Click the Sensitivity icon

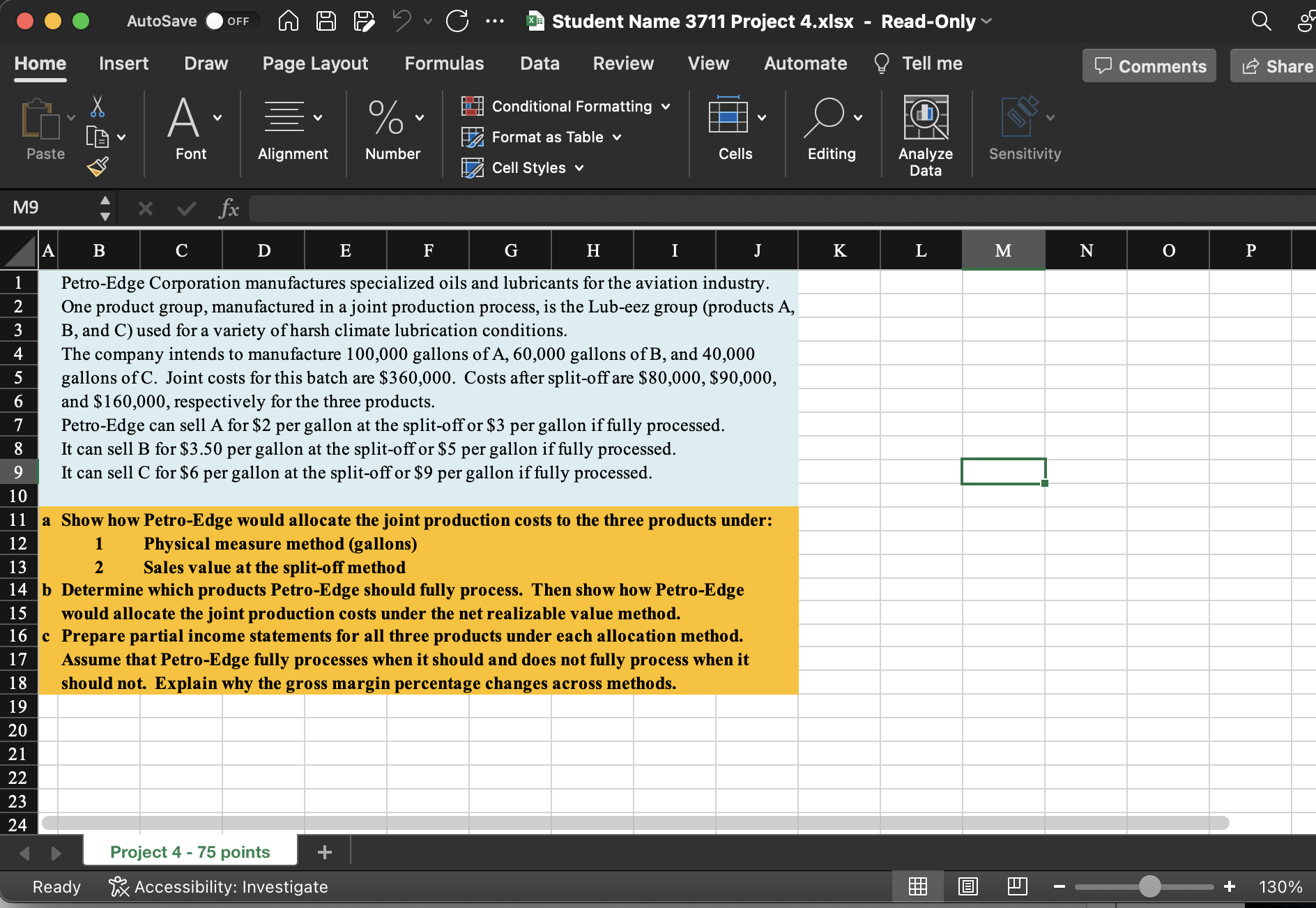[x=1019, y=117]
